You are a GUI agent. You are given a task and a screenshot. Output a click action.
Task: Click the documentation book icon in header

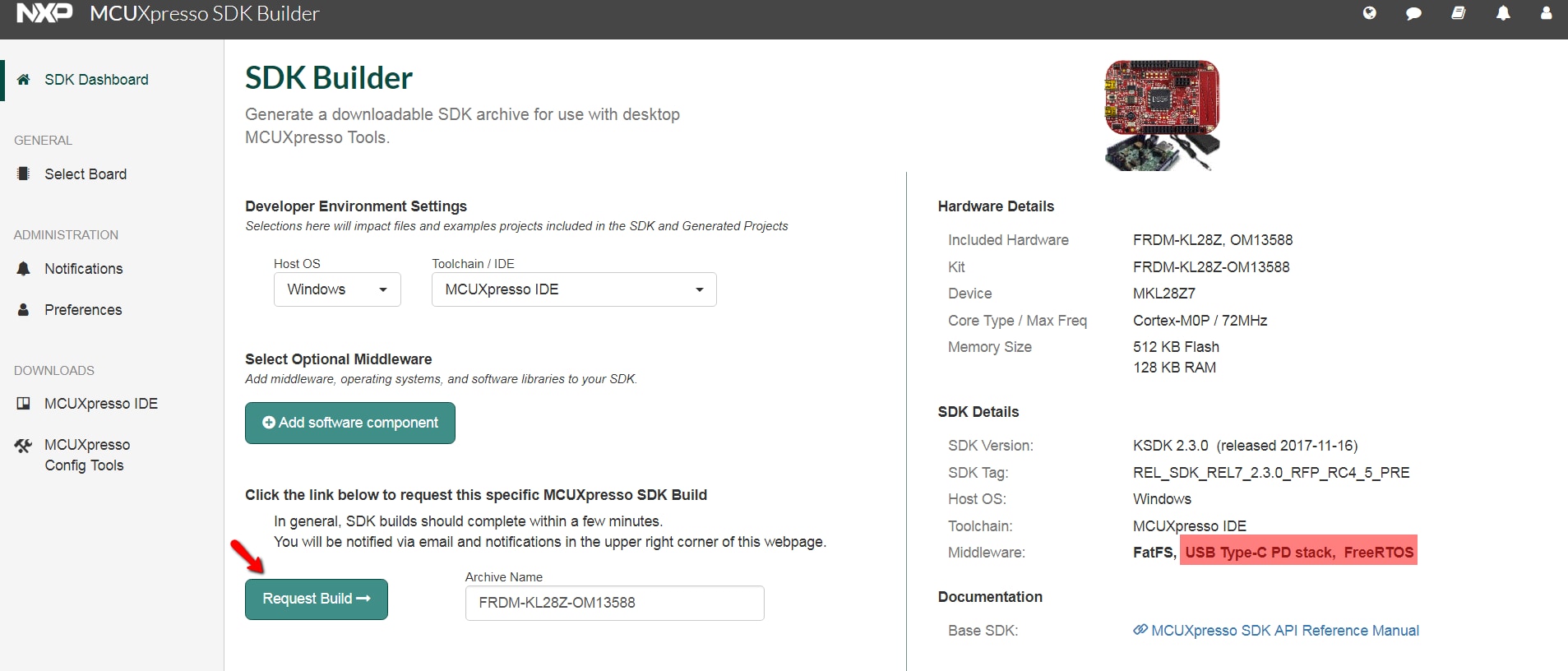coord(1458,13)
